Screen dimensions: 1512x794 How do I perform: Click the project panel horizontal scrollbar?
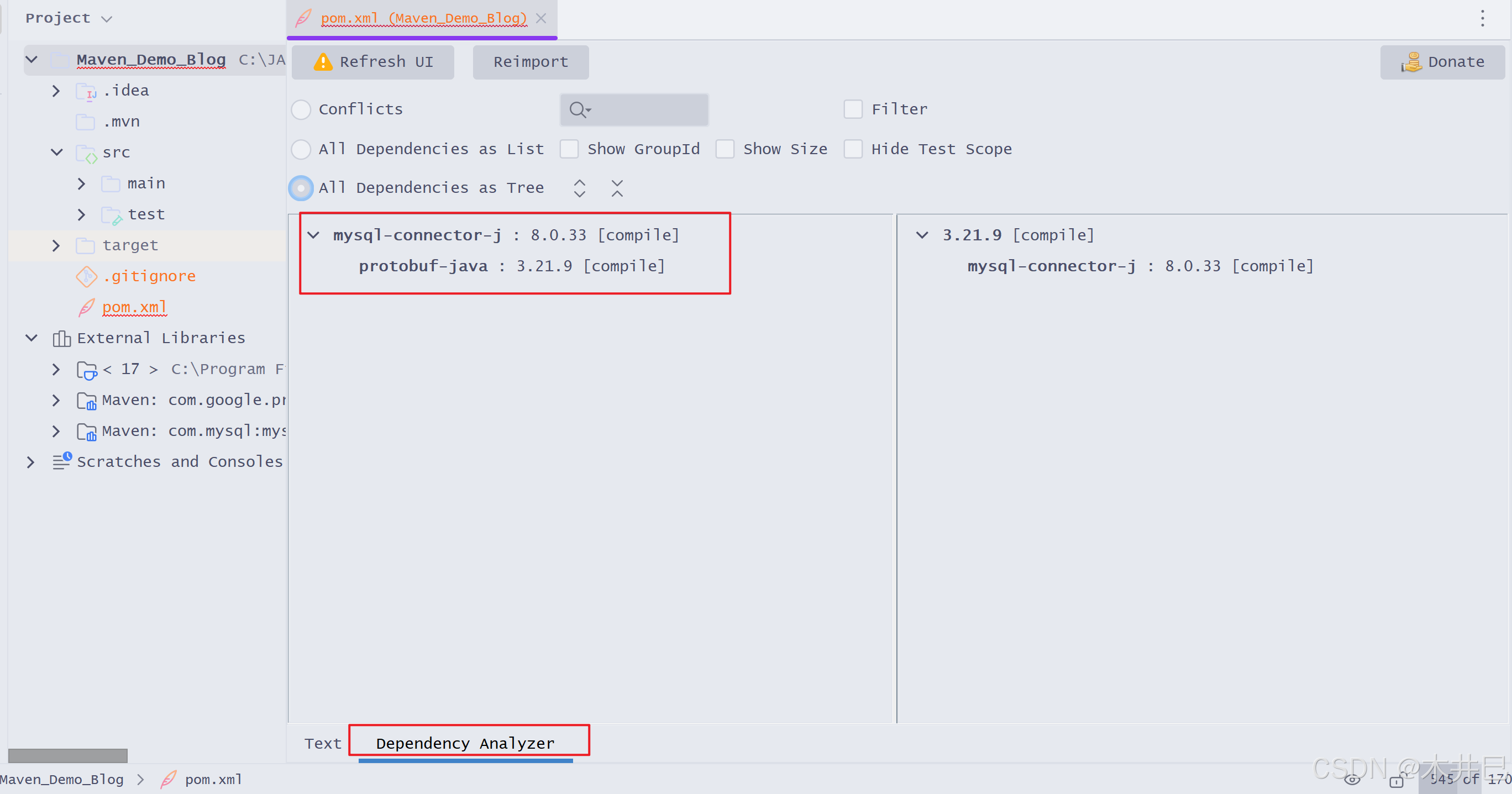click(x=67, y=755)
